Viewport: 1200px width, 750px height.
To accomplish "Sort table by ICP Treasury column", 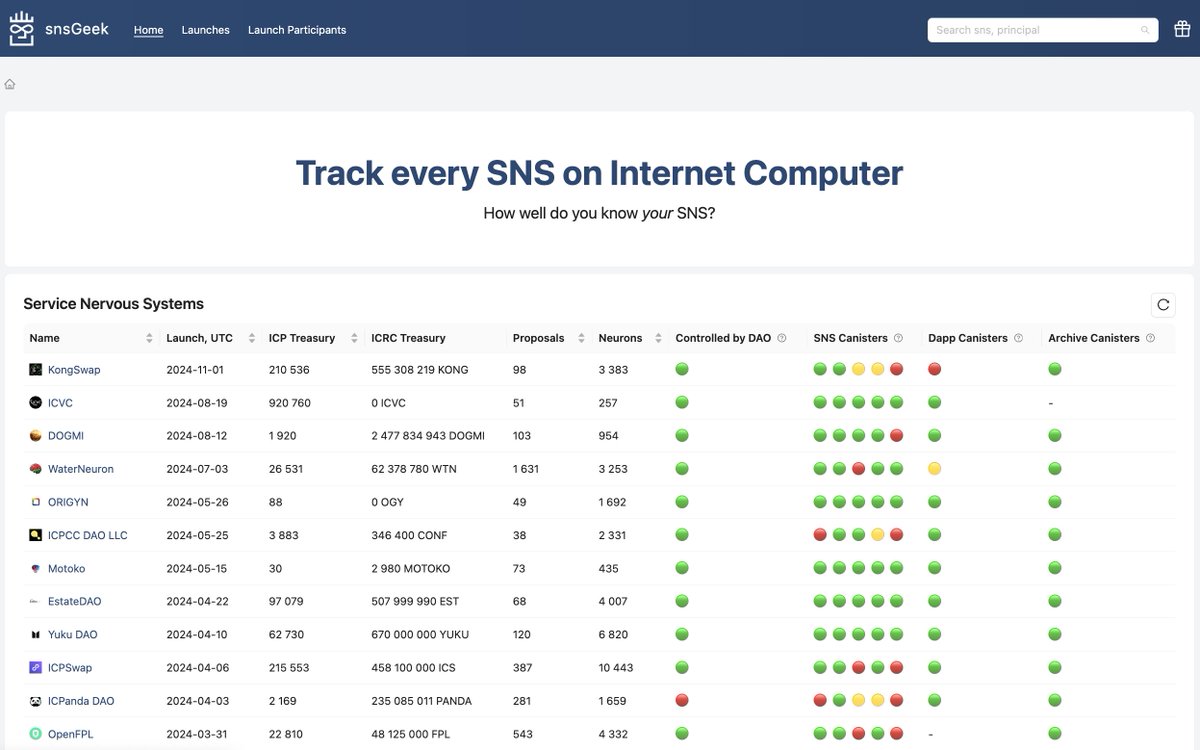I will (354, 338).
